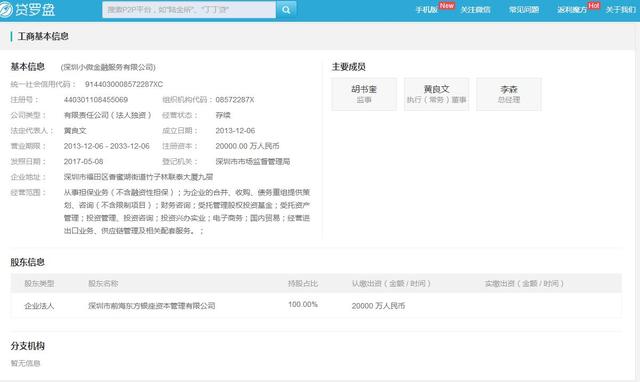Select member card 李森 总经理
The width and height of the screenshot is (640, 382).
(x=509, y=94)
